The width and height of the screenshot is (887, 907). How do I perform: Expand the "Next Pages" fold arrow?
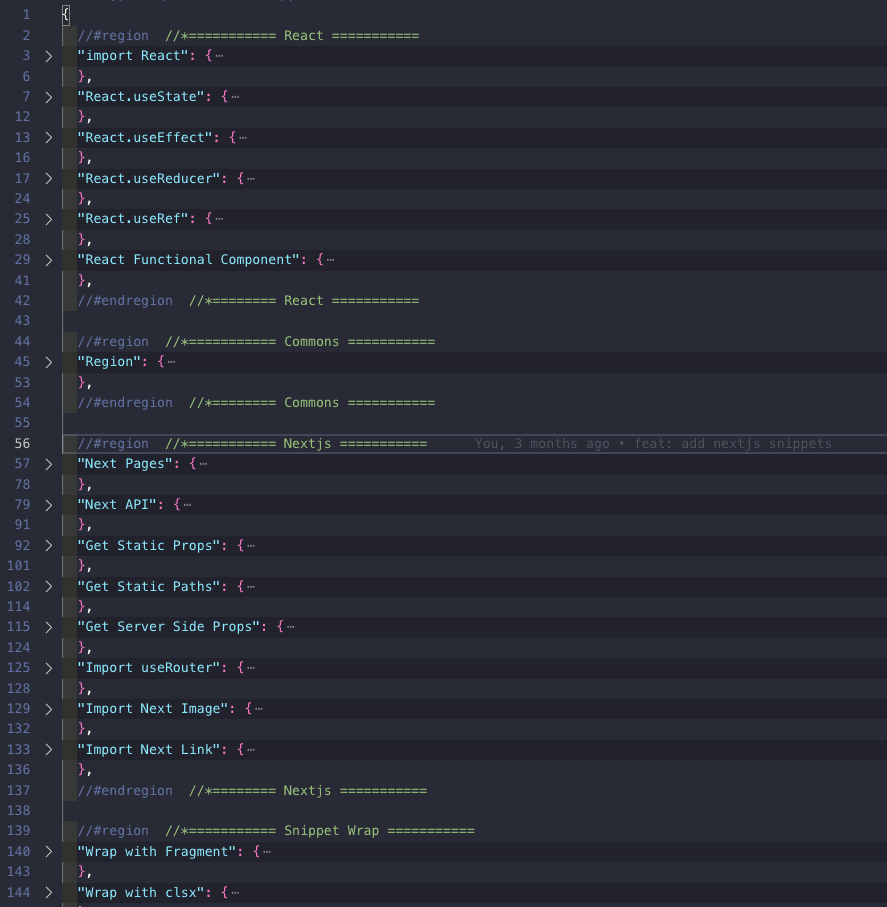click(49, 464)
